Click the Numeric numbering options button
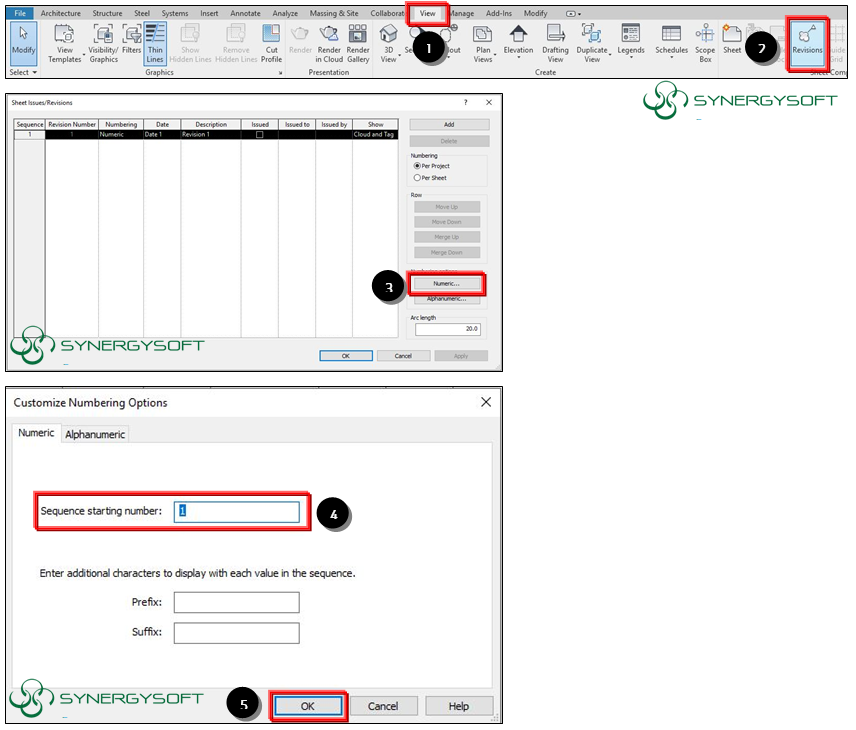Image resolution: width=856 pixels, height=730 pixels. (x=446, y=285)
